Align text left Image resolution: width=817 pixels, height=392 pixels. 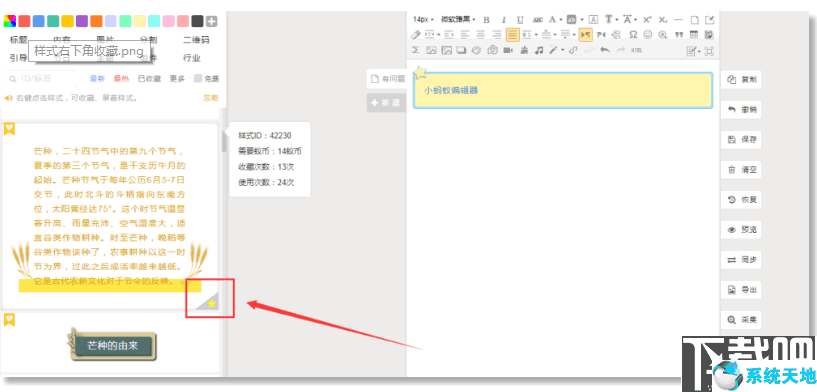pos(465,35)
